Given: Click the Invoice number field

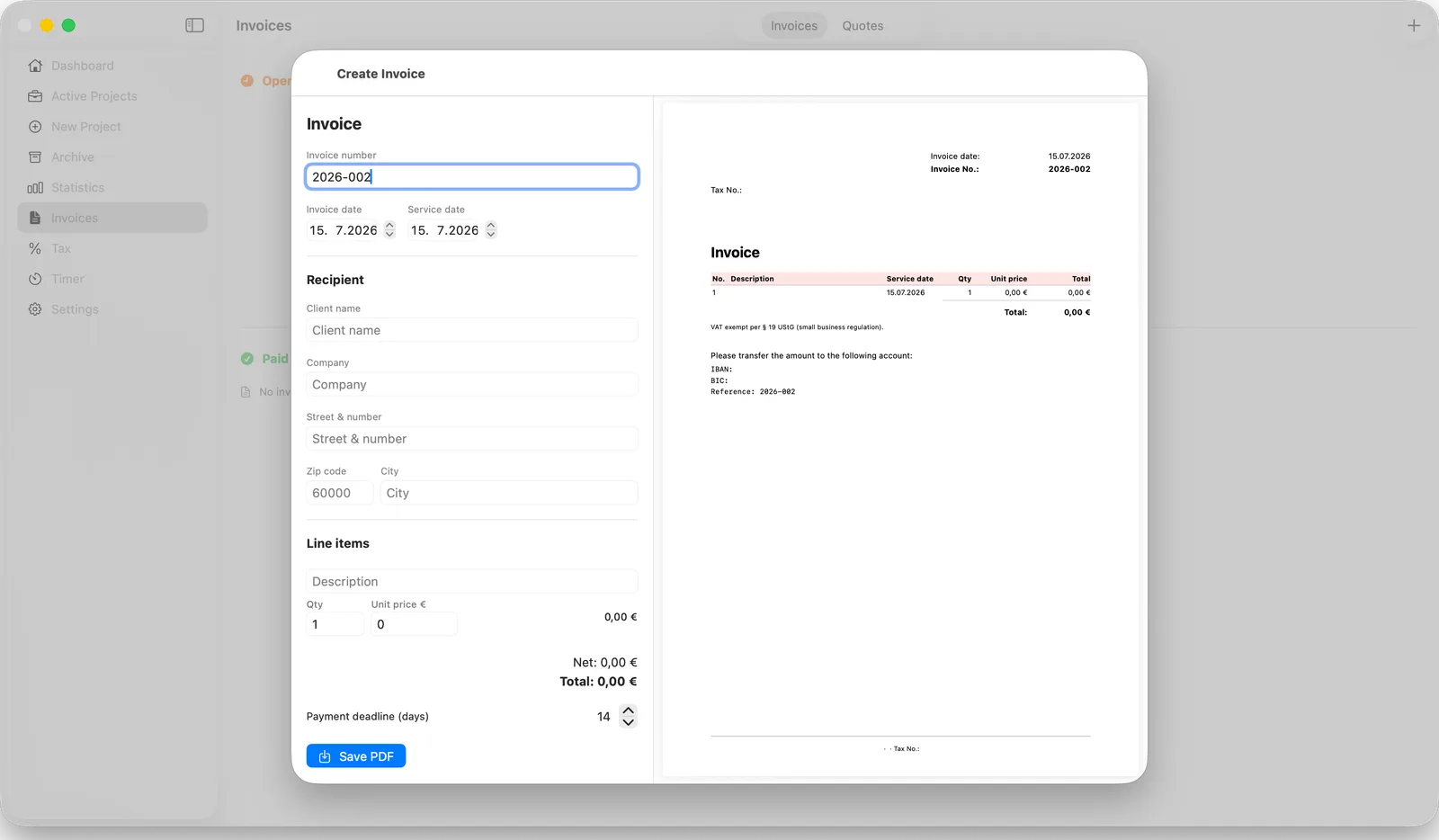Looking at the screenshot, I should tap(472, 177).
